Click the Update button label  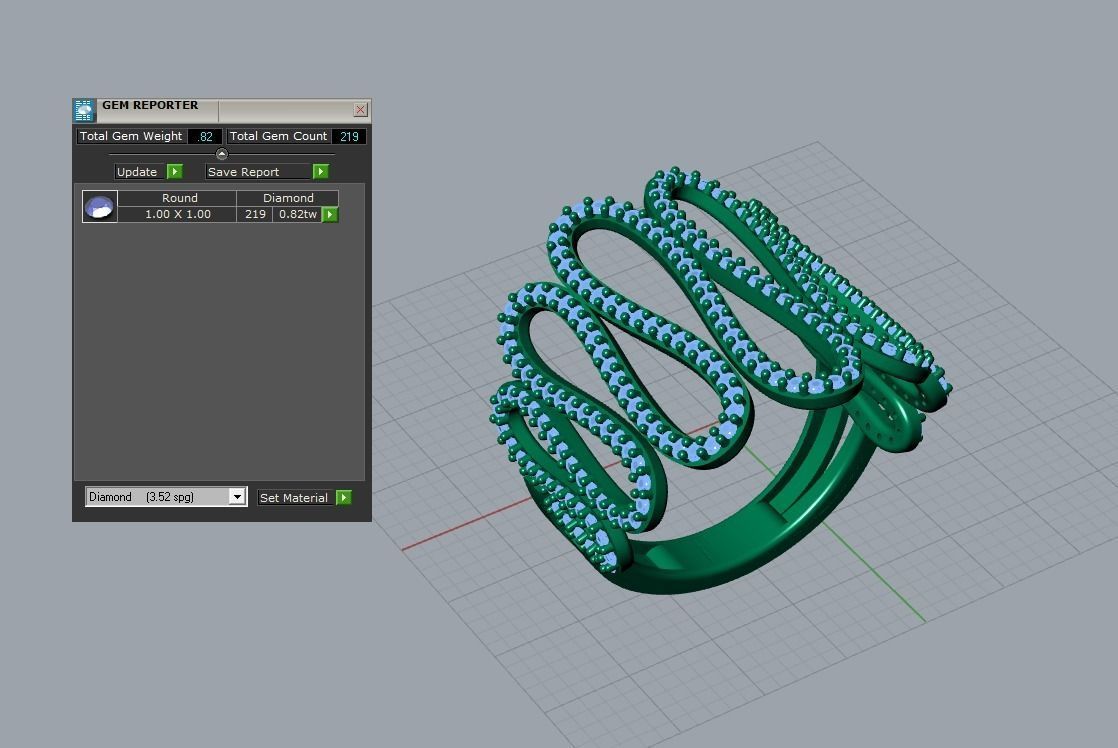pyautogui.click(x=136, y=172)
